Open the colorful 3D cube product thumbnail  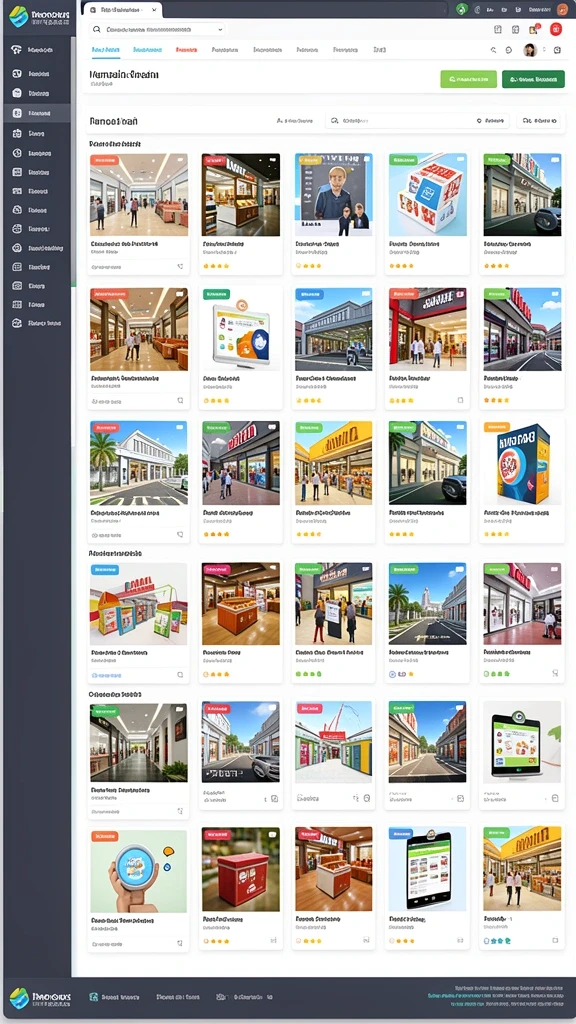[x=428, y=195]
